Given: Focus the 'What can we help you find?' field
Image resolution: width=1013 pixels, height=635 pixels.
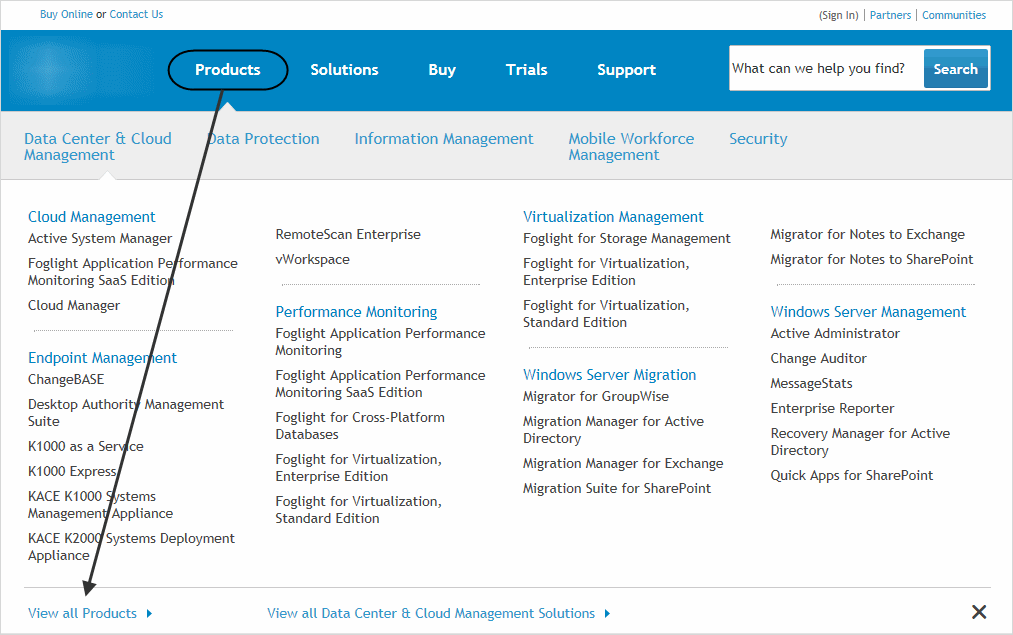Looking at the screenshot, I should pyautogui.click(x=825, y=69).
